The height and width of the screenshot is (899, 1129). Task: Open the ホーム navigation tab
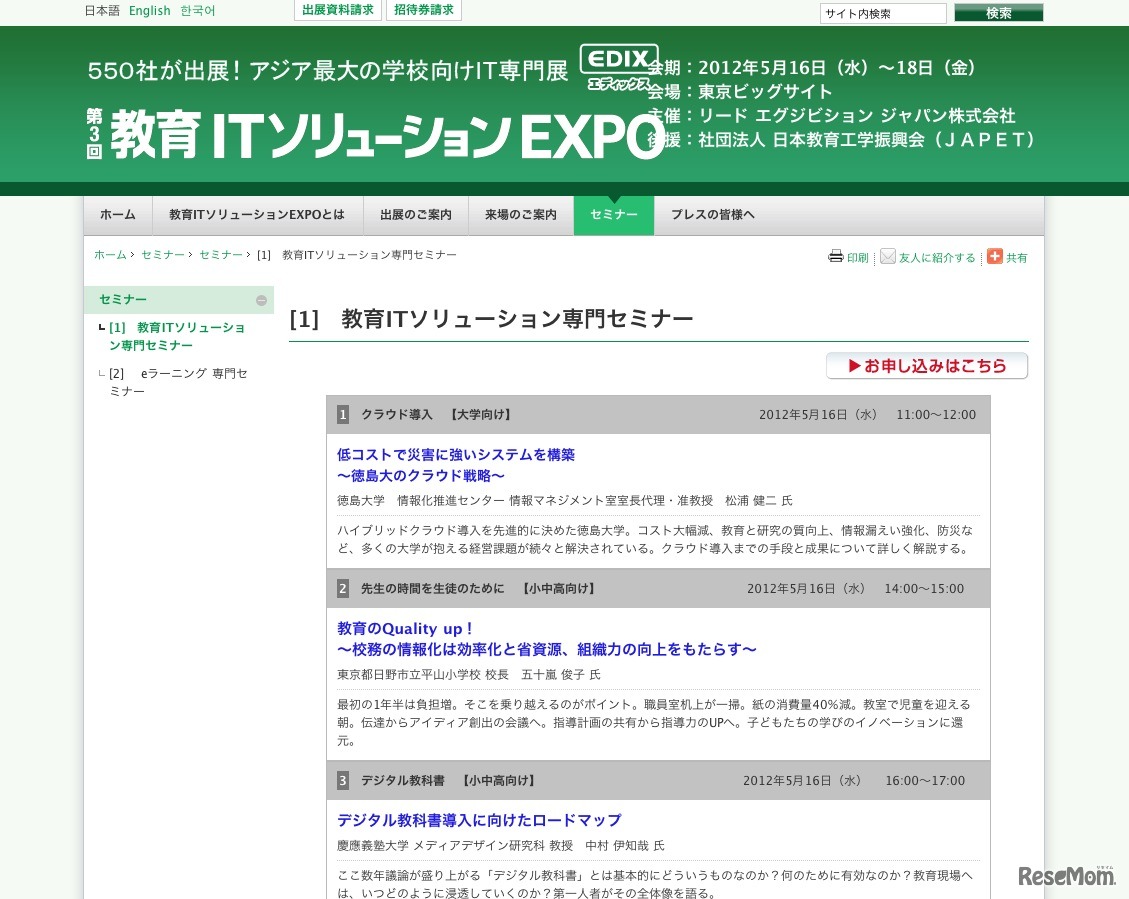pos(117,215)
